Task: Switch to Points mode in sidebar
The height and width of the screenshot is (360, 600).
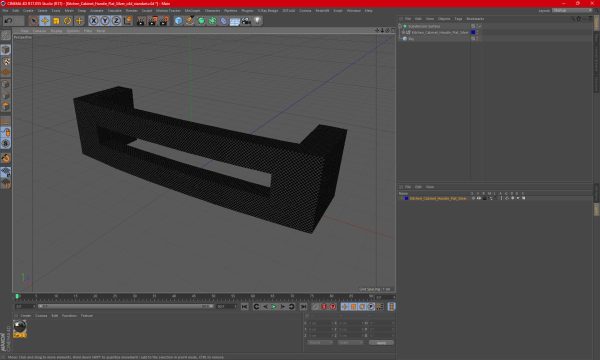Action: 6,84
